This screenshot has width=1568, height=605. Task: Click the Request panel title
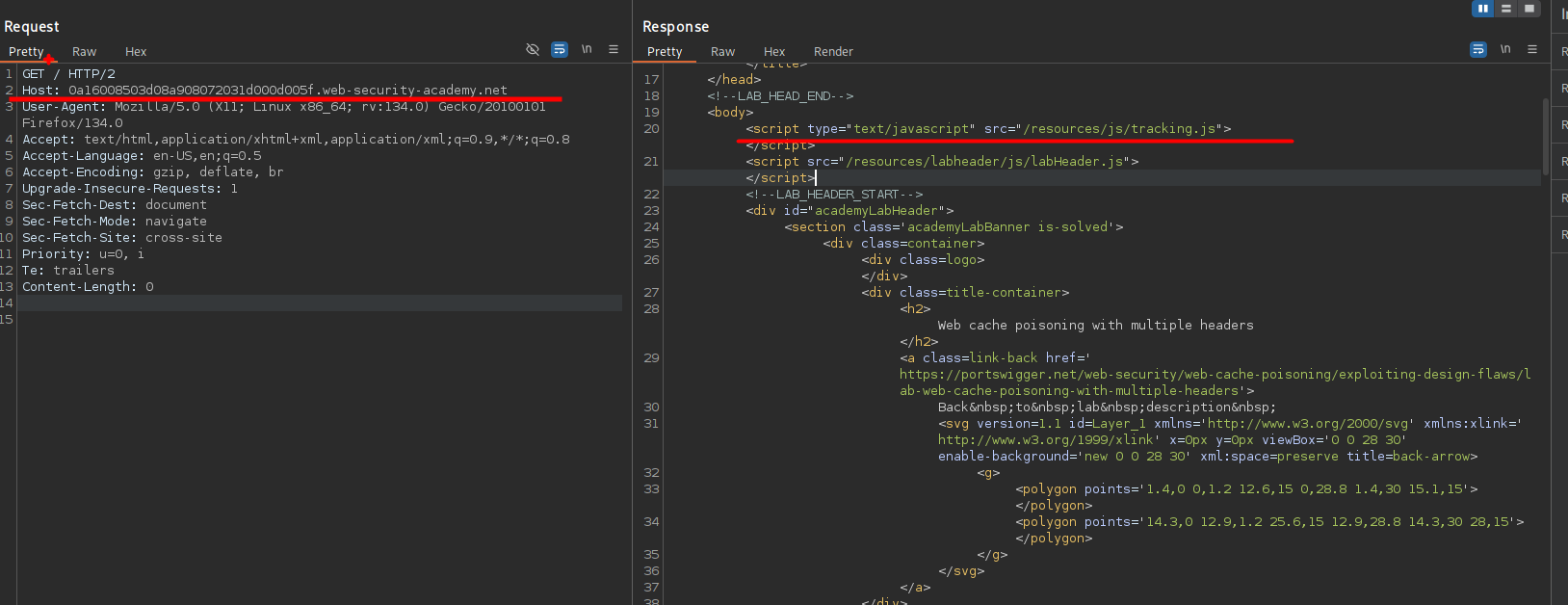pos(32,27)
